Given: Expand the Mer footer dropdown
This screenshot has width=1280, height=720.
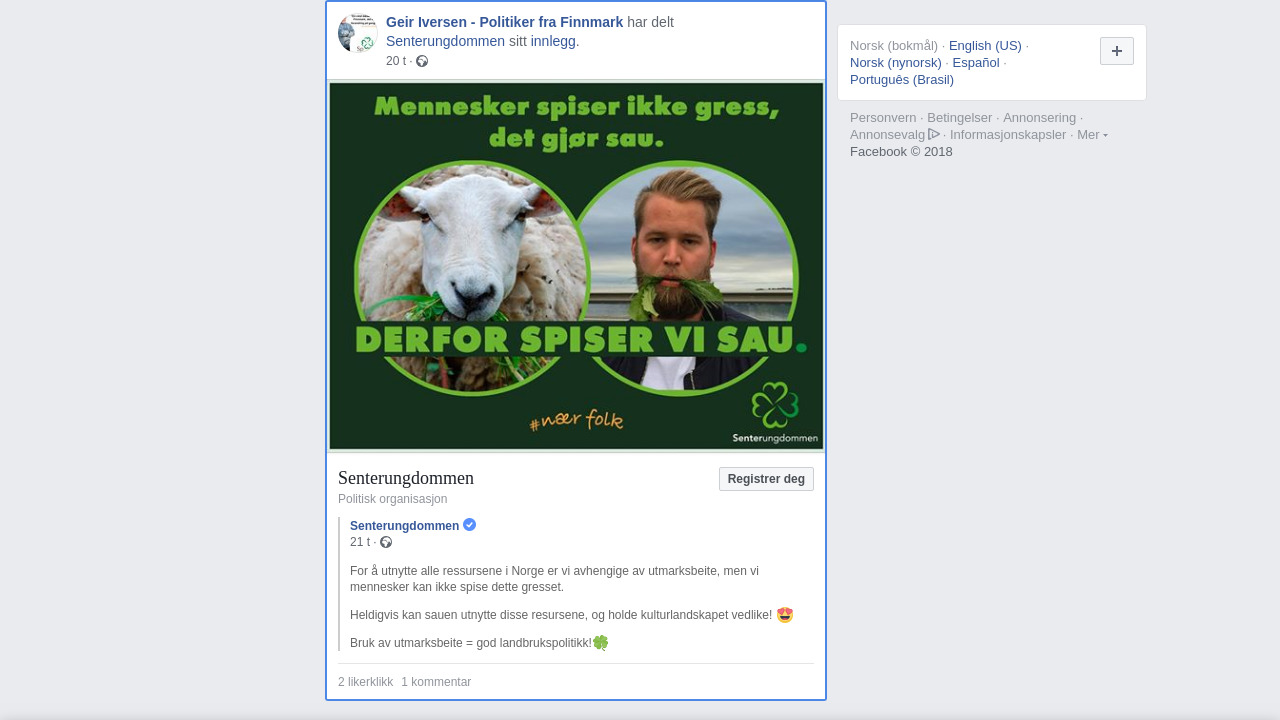Looking at the screenshot, I should tap(1092, 135).
